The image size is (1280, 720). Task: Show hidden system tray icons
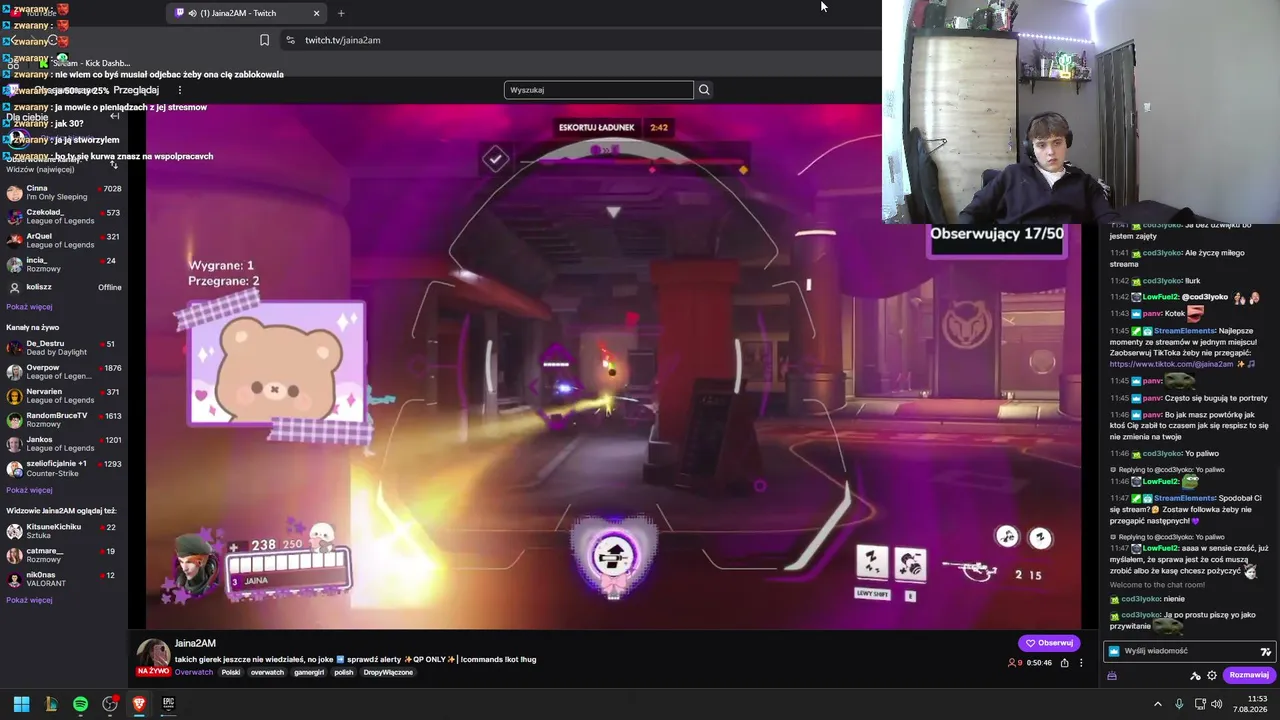1158,704
